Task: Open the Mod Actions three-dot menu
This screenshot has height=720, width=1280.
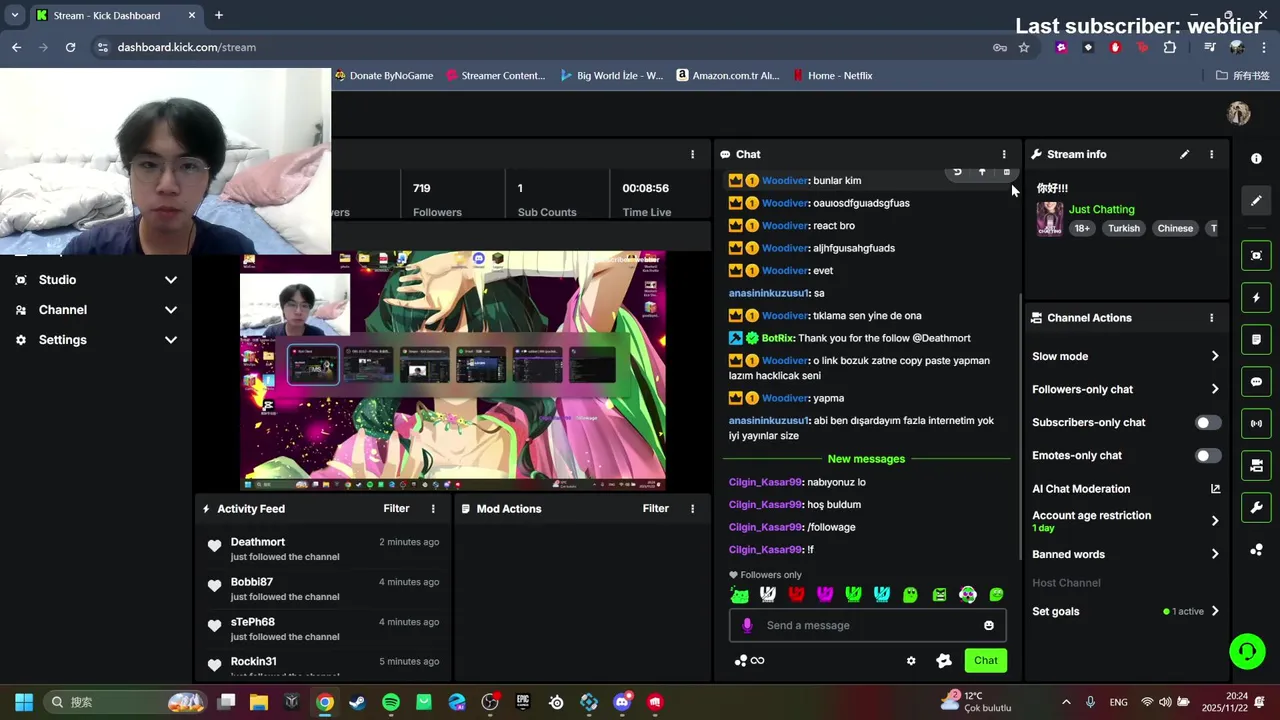Action: pyautogui.click(x=692, y=509)
